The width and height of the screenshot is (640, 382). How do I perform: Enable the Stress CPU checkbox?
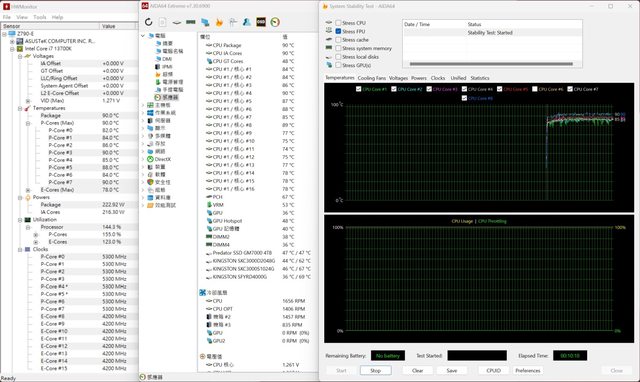coord(338,23)
